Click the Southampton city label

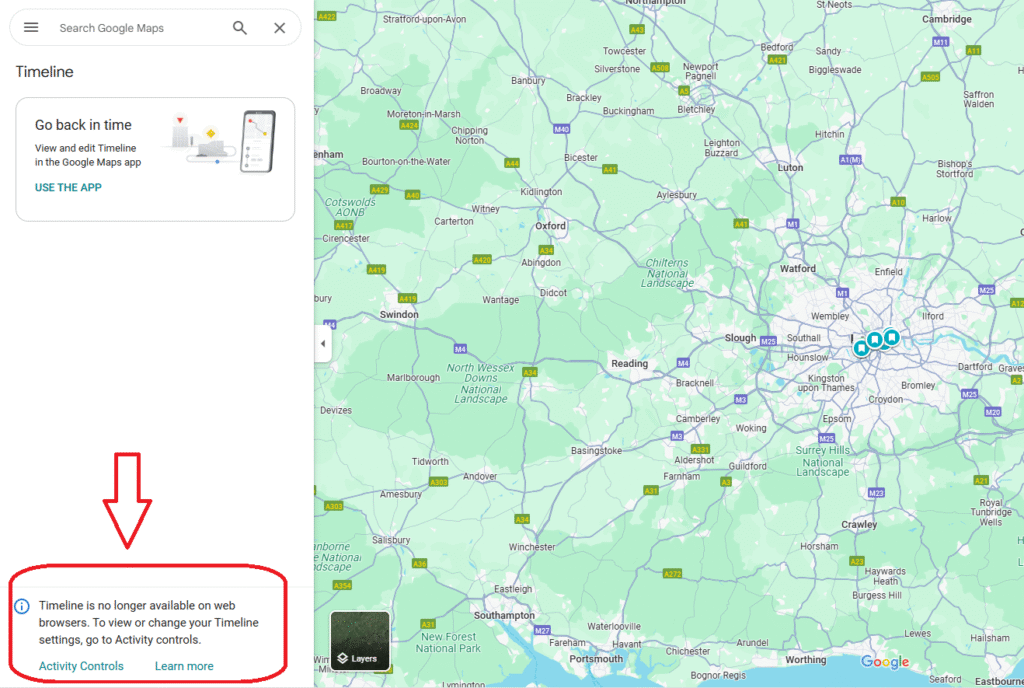[x=504, y=615]
